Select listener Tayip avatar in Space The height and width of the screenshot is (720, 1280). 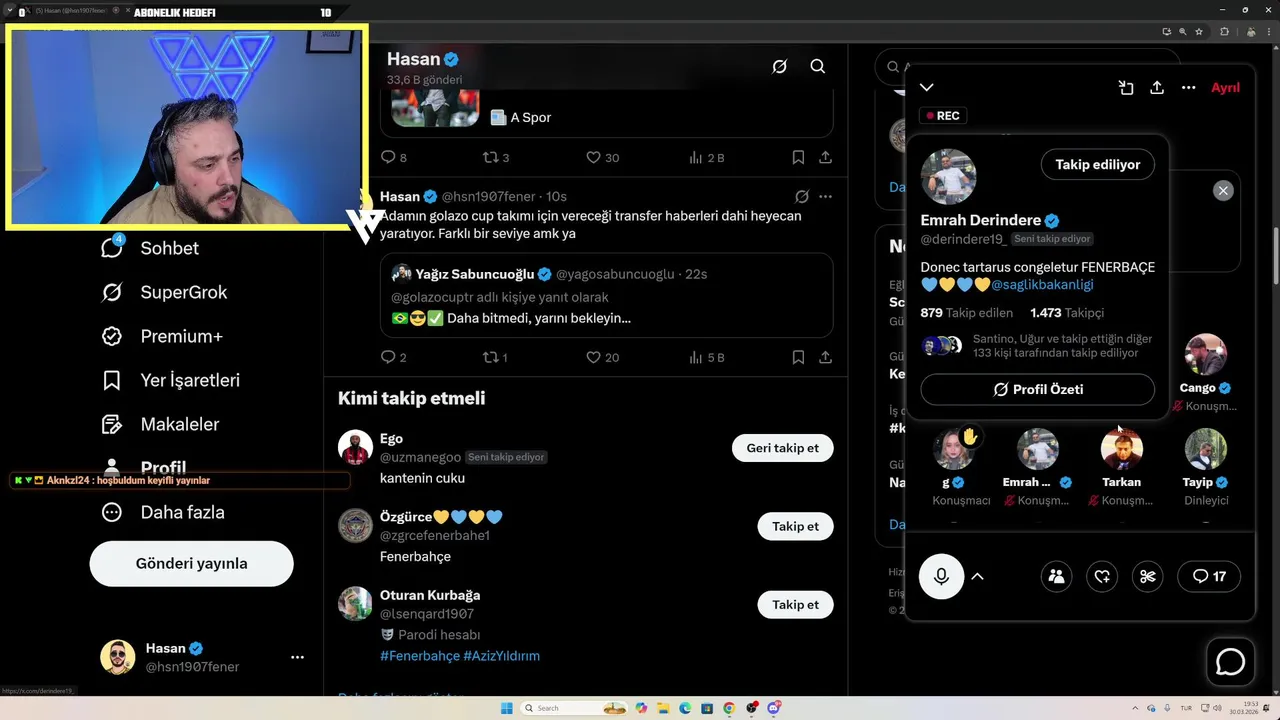coord(1205,450)
